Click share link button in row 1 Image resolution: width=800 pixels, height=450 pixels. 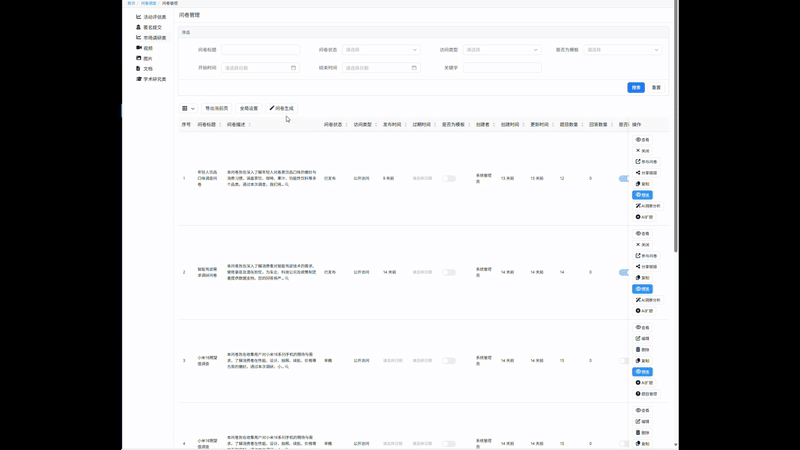(x=646, y=173)
